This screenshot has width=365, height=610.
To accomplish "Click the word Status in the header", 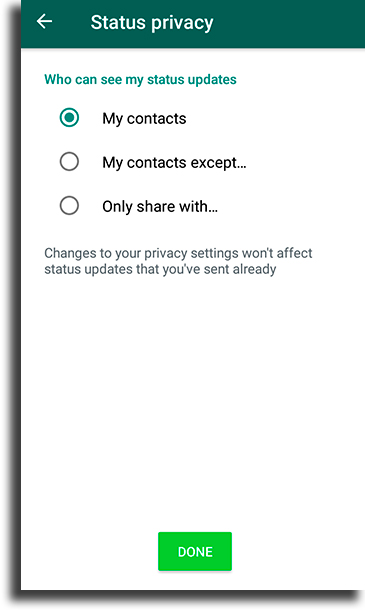I will pyautogui.click(x=119, y=22).
